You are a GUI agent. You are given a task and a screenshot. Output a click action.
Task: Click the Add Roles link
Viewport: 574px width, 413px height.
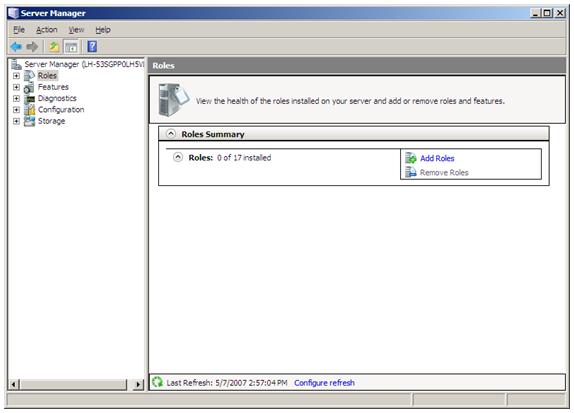[x=437, y=158]
